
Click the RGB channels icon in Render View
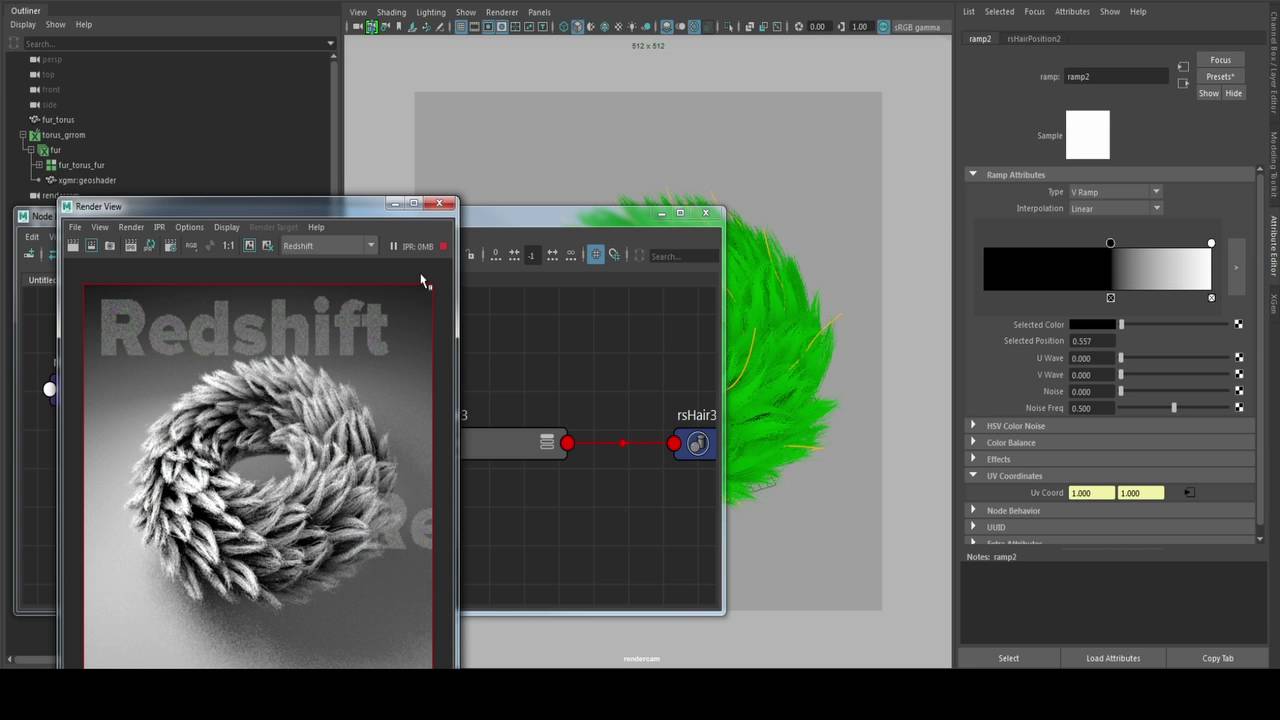[x=191, y=246]
